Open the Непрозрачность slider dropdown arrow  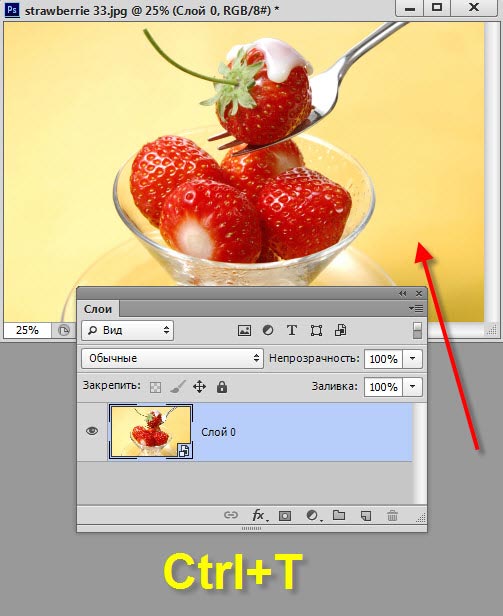coord(412,358)
